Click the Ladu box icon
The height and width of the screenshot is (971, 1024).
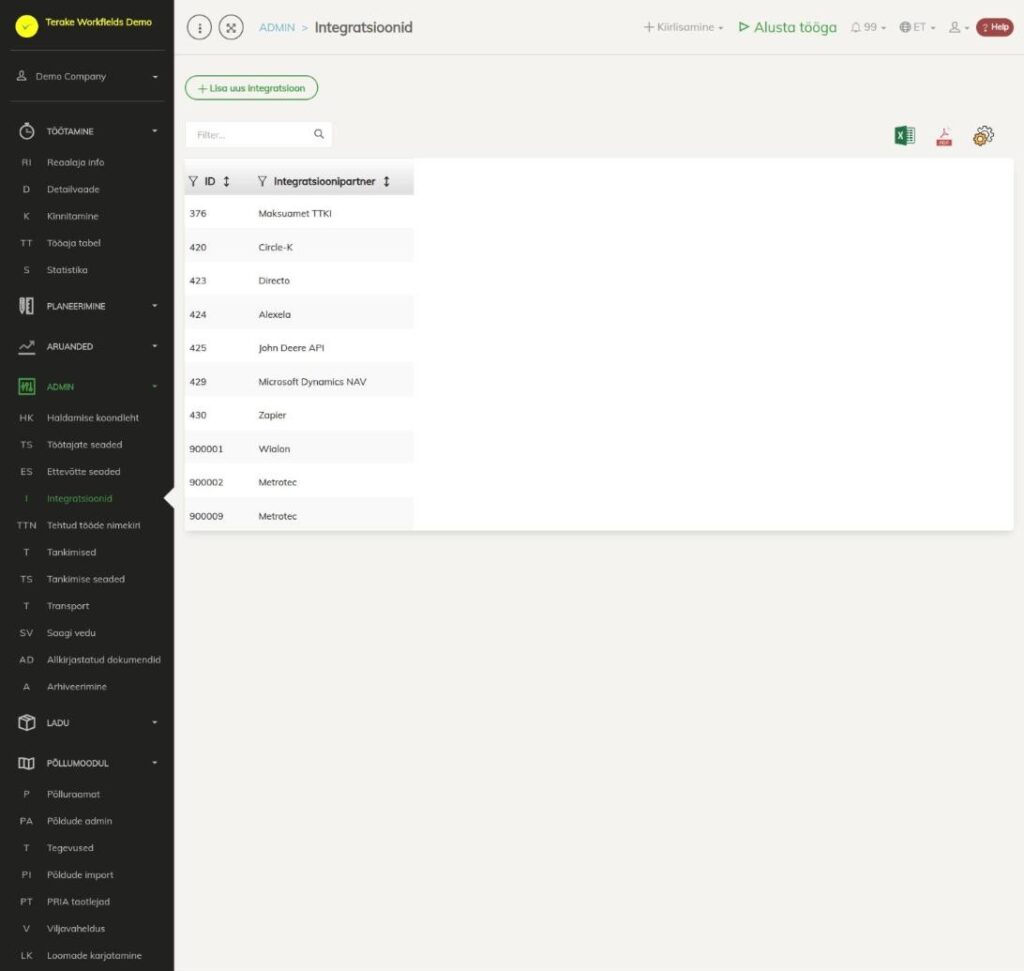26,723
